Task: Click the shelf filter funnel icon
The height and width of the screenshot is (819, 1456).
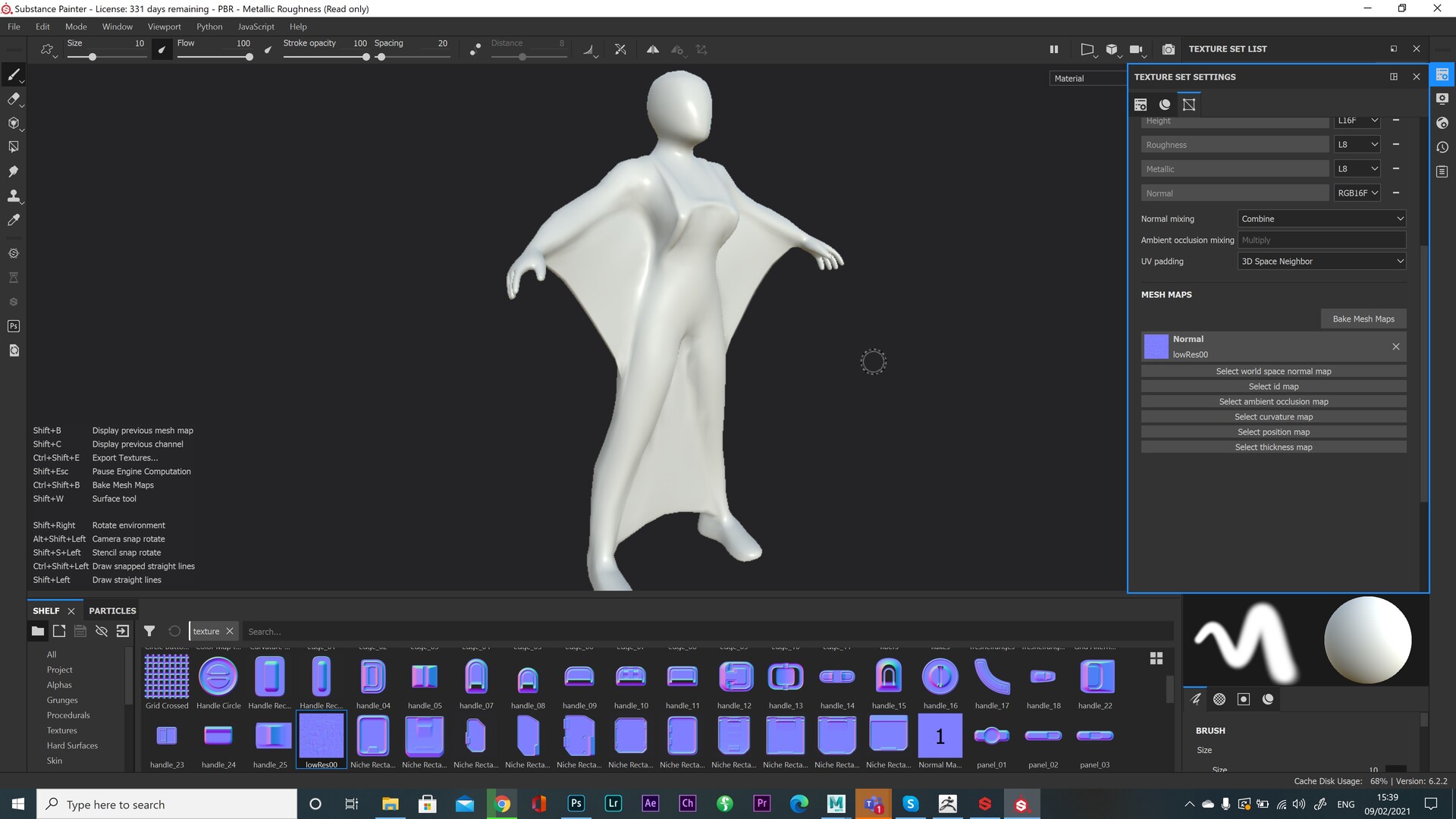Action: (149, 631)
